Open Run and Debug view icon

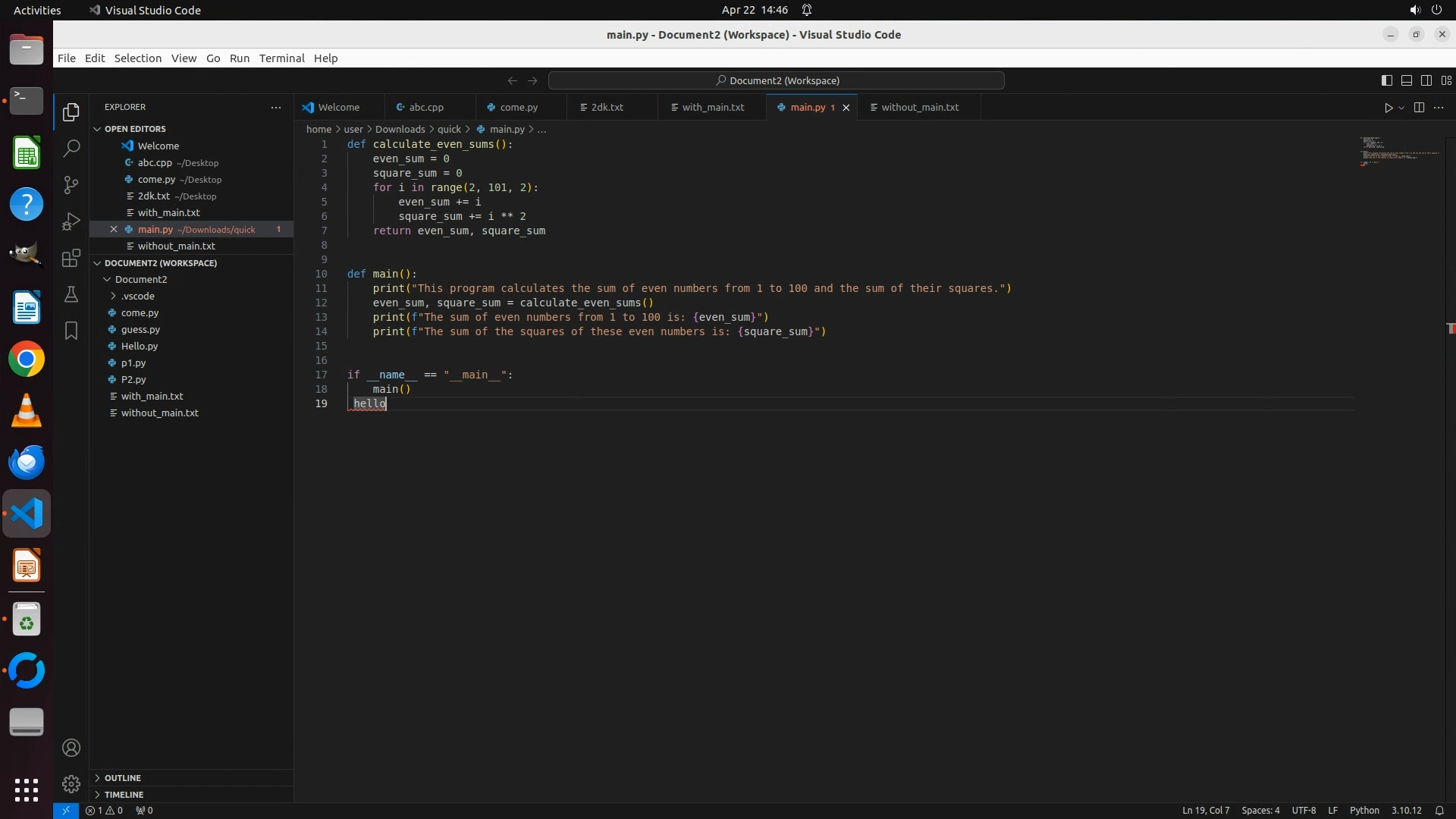click(71, 221)
